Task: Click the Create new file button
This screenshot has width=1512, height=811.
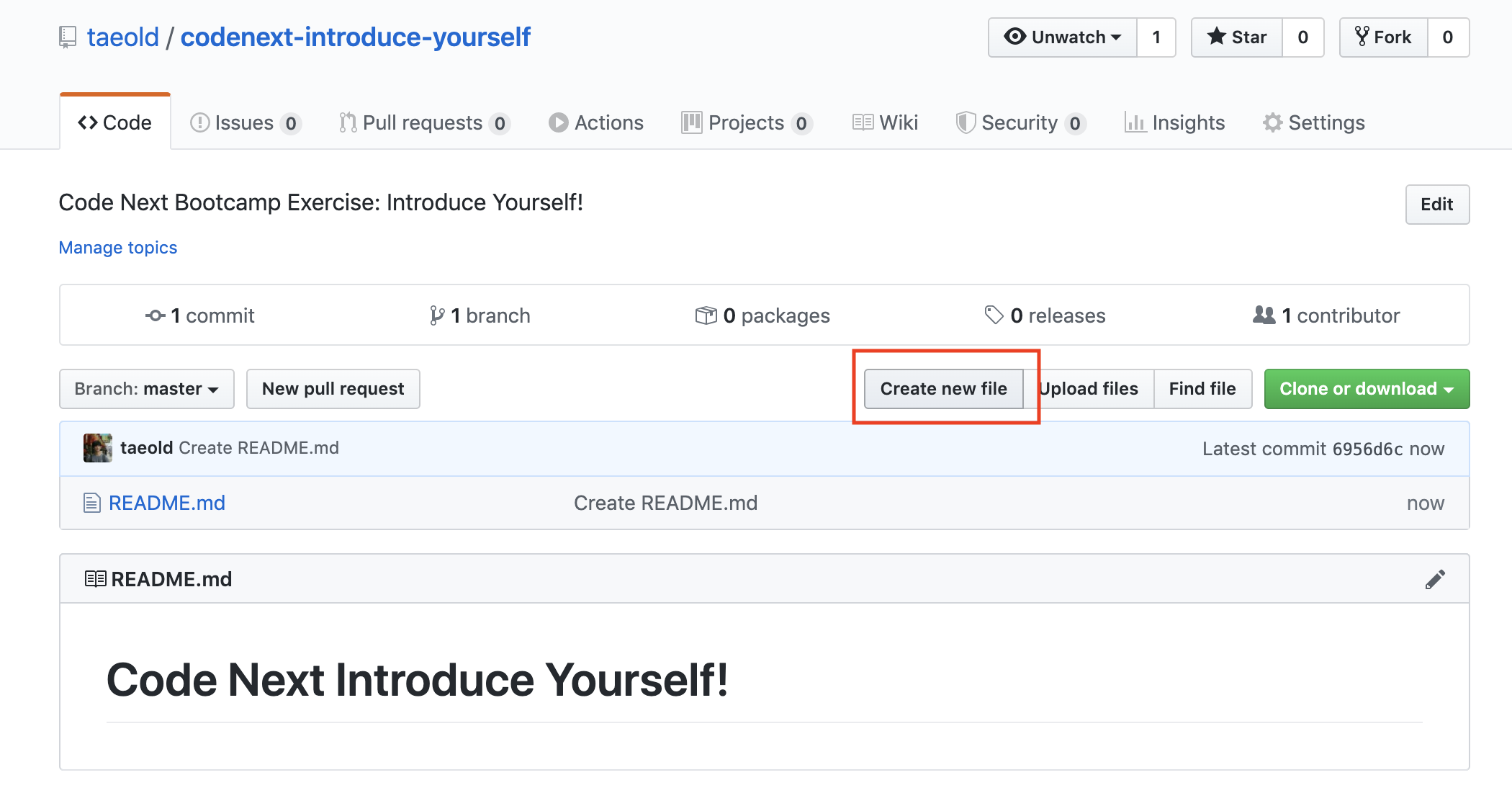Action: pyautogui.click(x=944, y=388)
